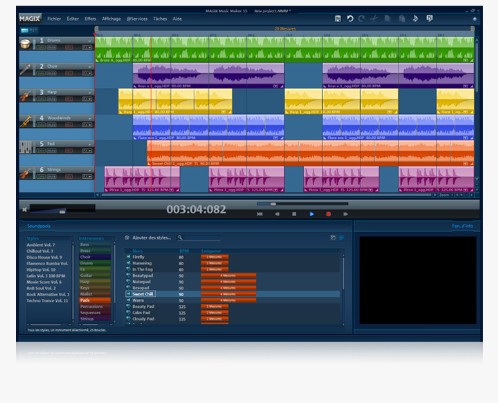
Task: Click the keyboard icon of track 5 Pad
Action: [x=25, y=147]
